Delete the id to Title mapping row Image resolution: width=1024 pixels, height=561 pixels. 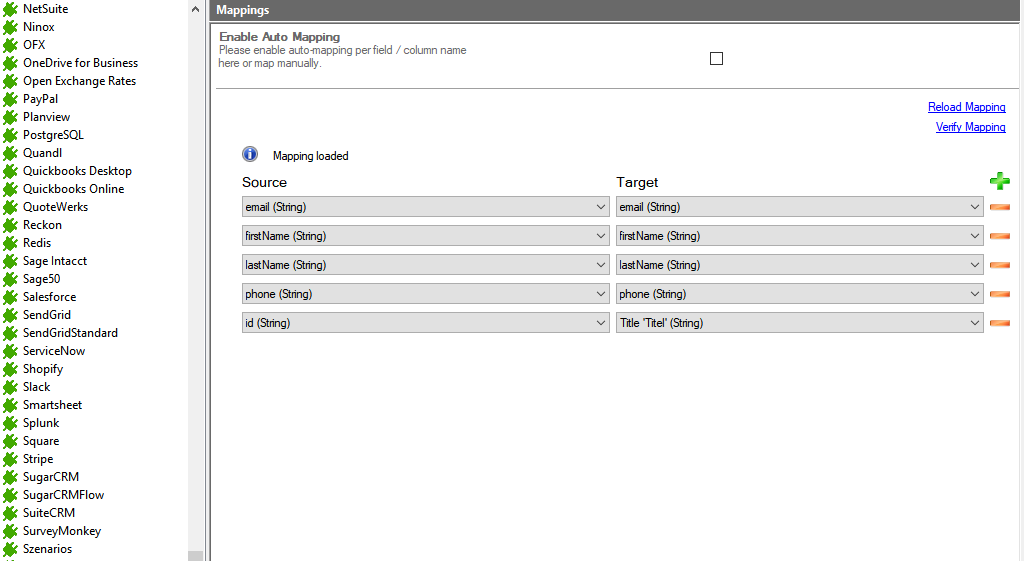999,323
